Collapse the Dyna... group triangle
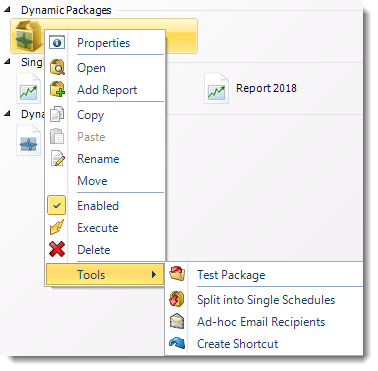 (x=7, y=114)
